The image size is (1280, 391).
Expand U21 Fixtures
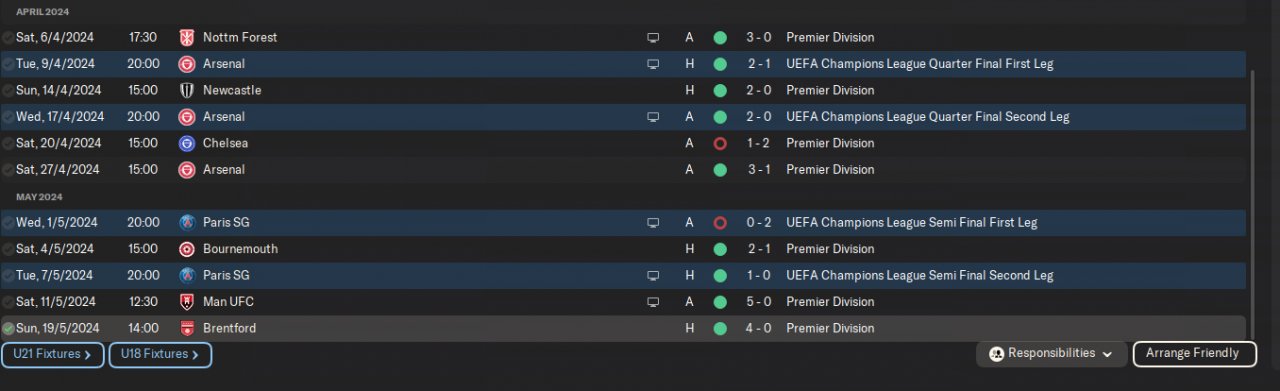[x=53, y=355]
